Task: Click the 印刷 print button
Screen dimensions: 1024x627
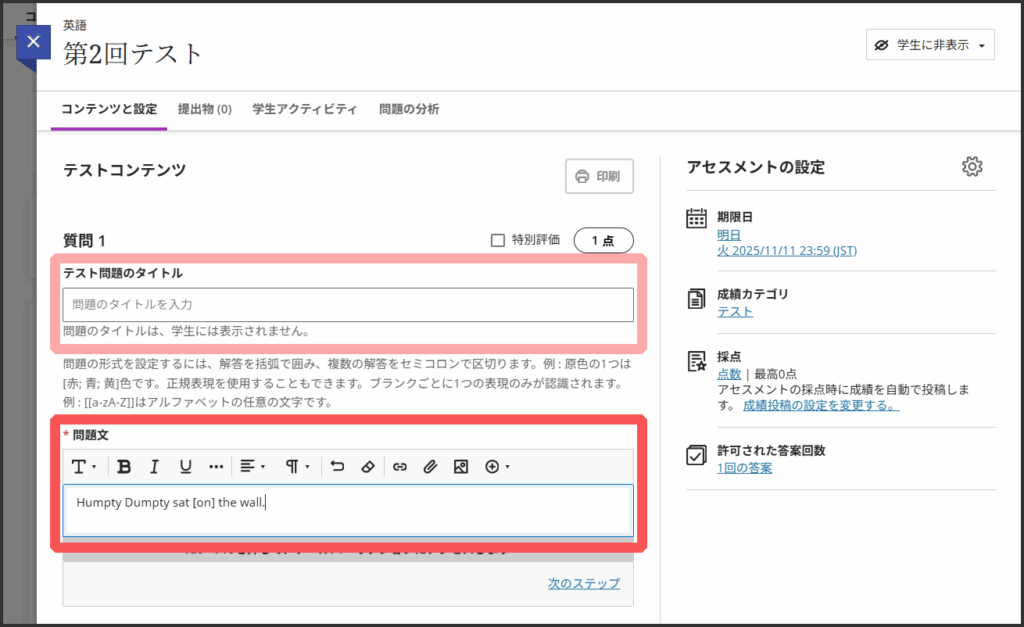Action: (599, 177)
